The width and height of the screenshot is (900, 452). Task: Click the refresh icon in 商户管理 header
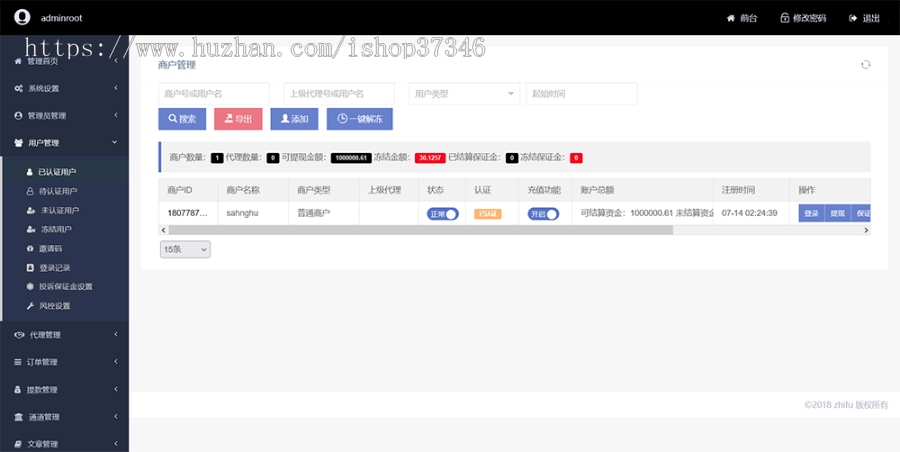coord(866,65)
